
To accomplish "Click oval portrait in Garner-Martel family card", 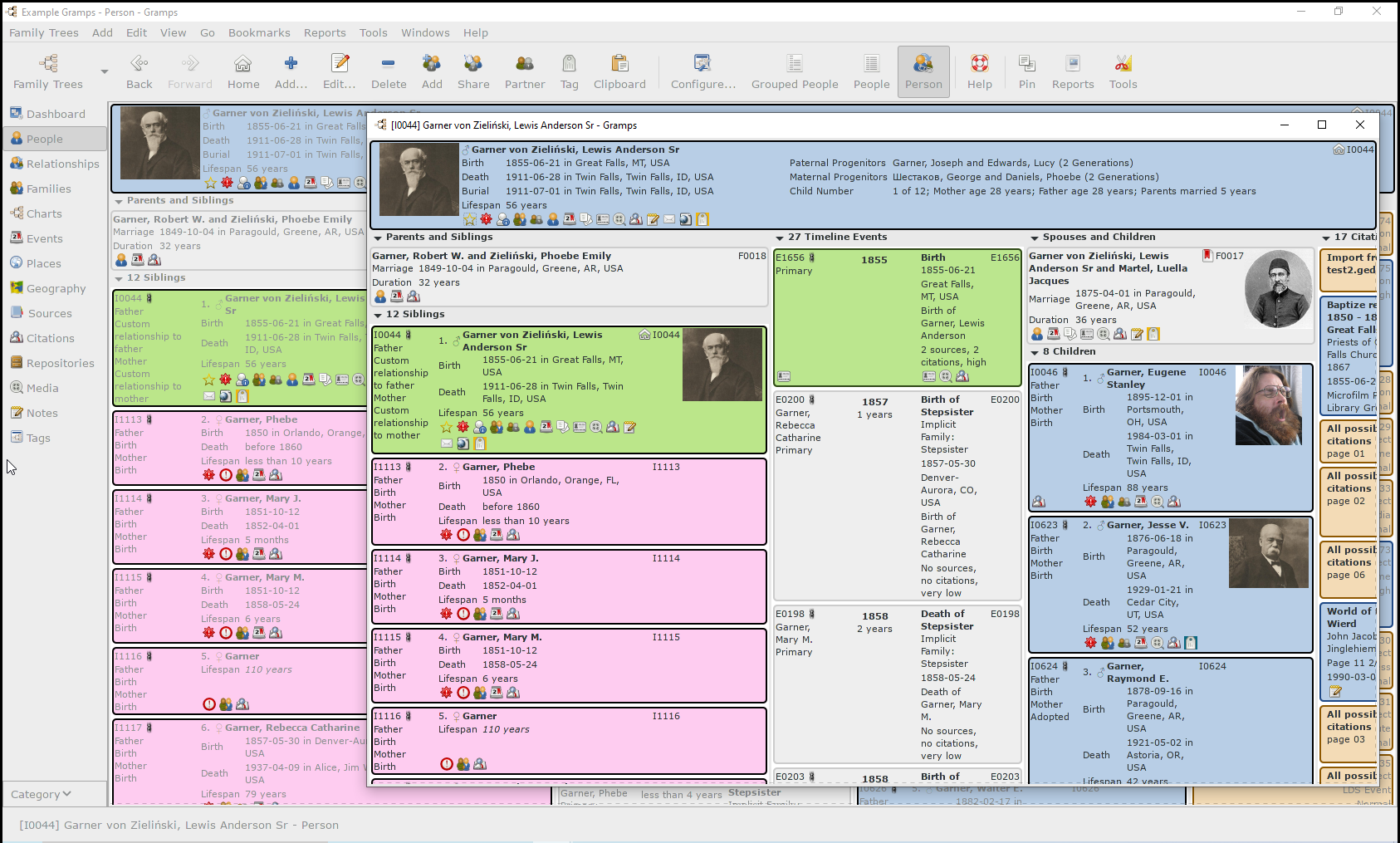I will 1277,289.
